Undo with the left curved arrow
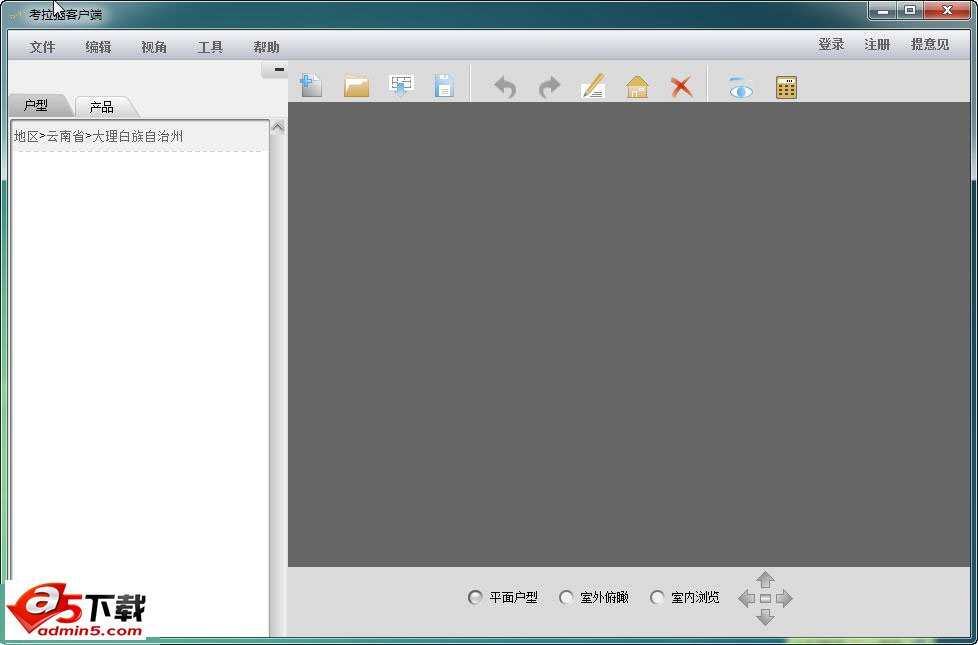The image size is (978, 645). click(505, 87)
